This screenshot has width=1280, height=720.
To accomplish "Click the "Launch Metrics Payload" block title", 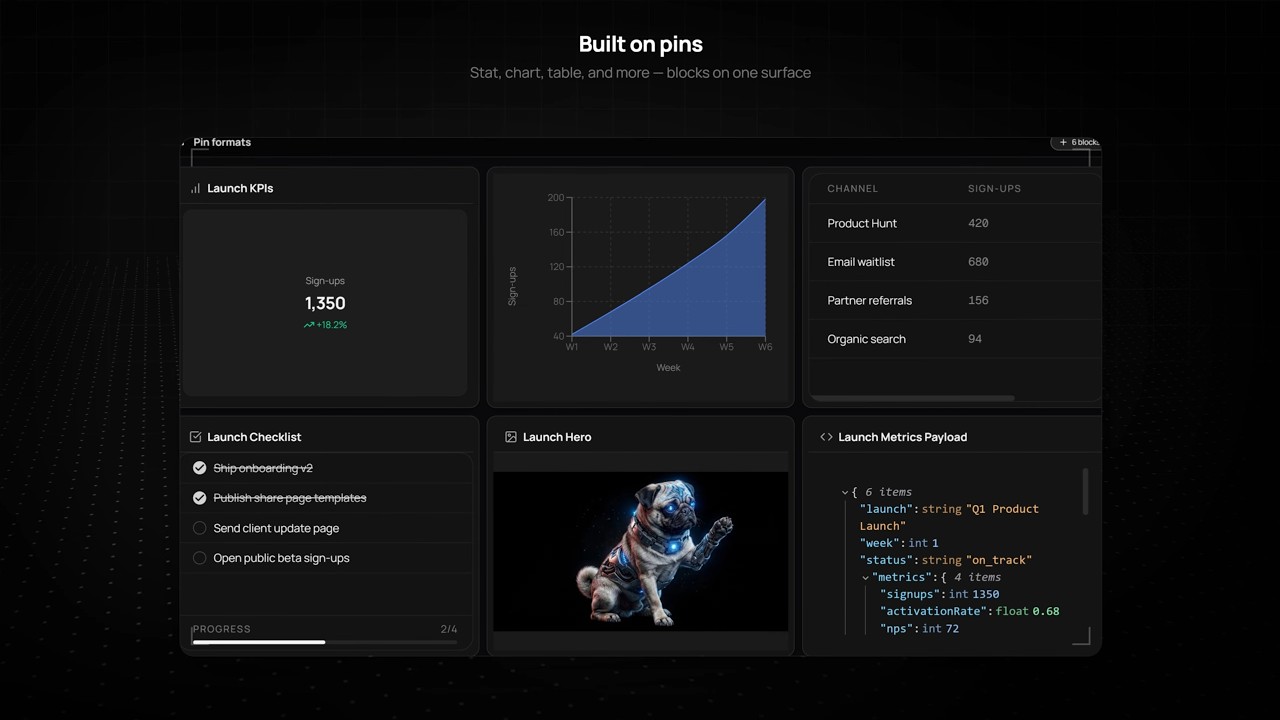I will point(902,437).
